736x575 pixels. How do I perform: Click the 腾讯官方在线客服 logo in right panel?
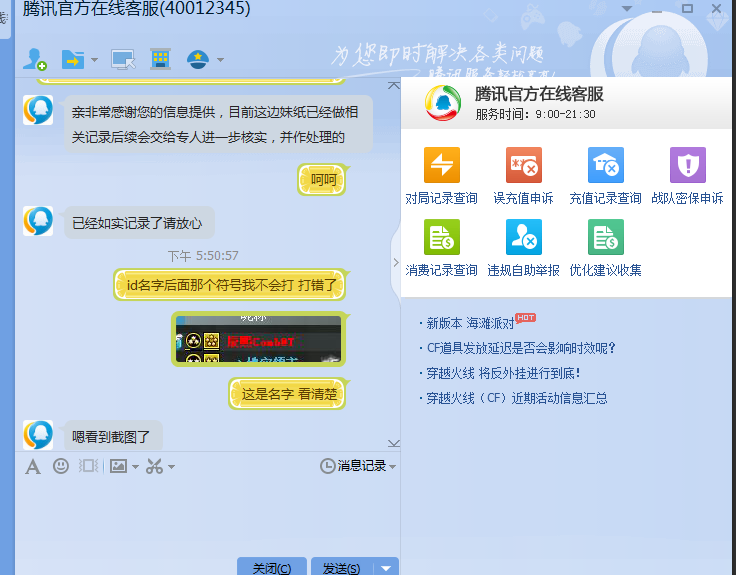pyautogui.click(x=443, y=103)
